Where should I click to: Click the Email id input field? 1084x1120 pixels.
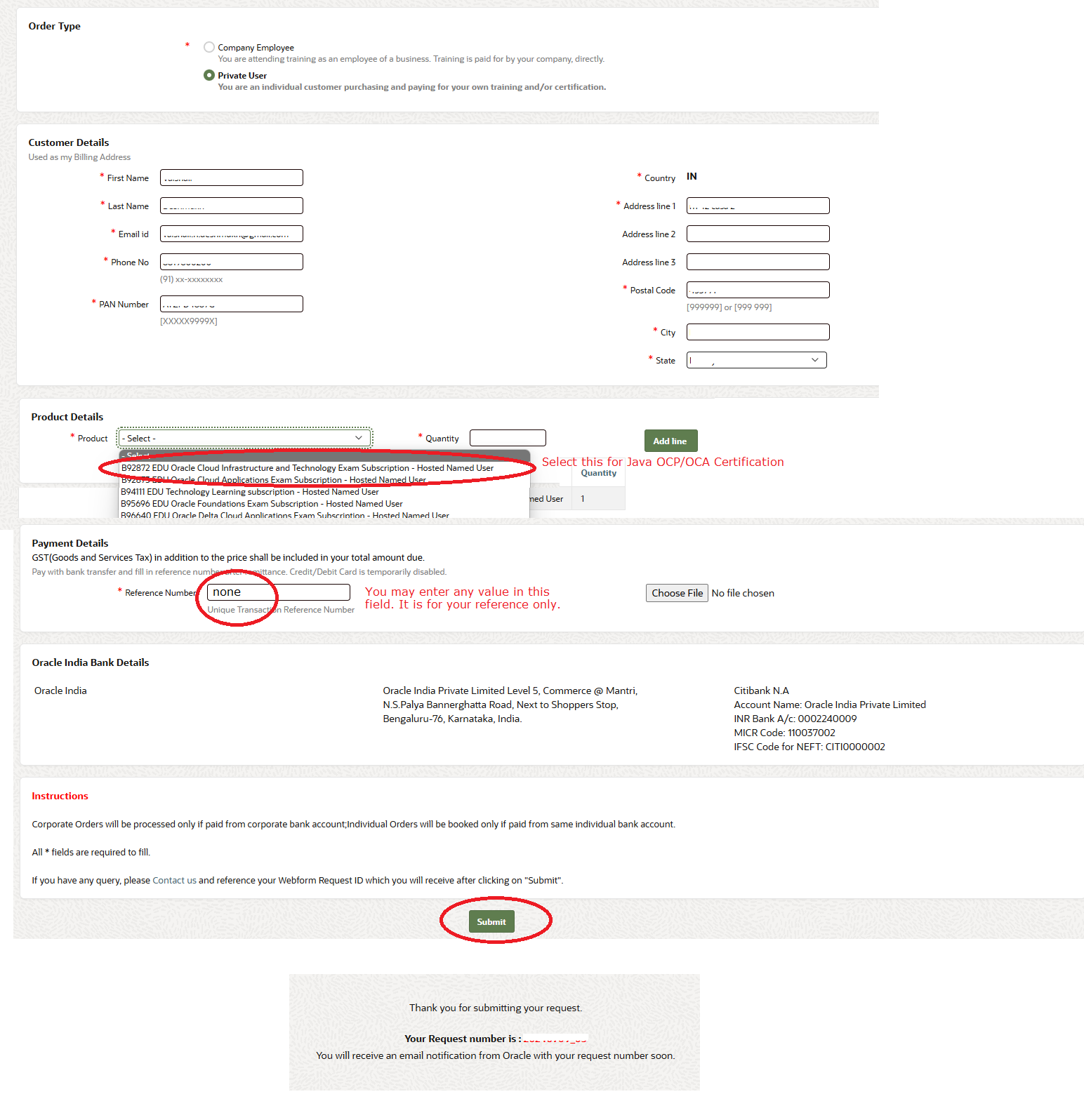pos(232,234)
